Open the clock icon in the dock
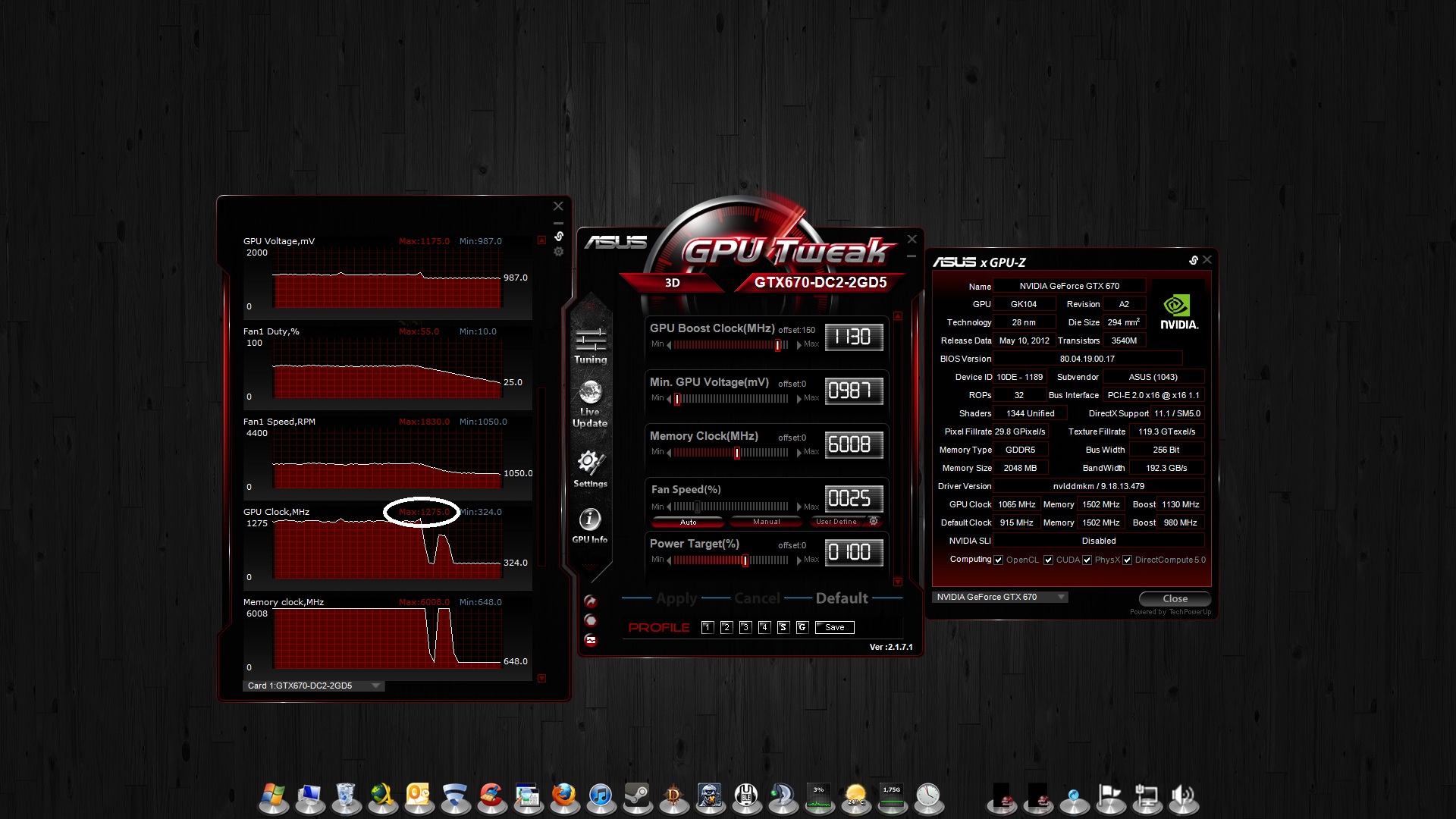 [928, 797]
